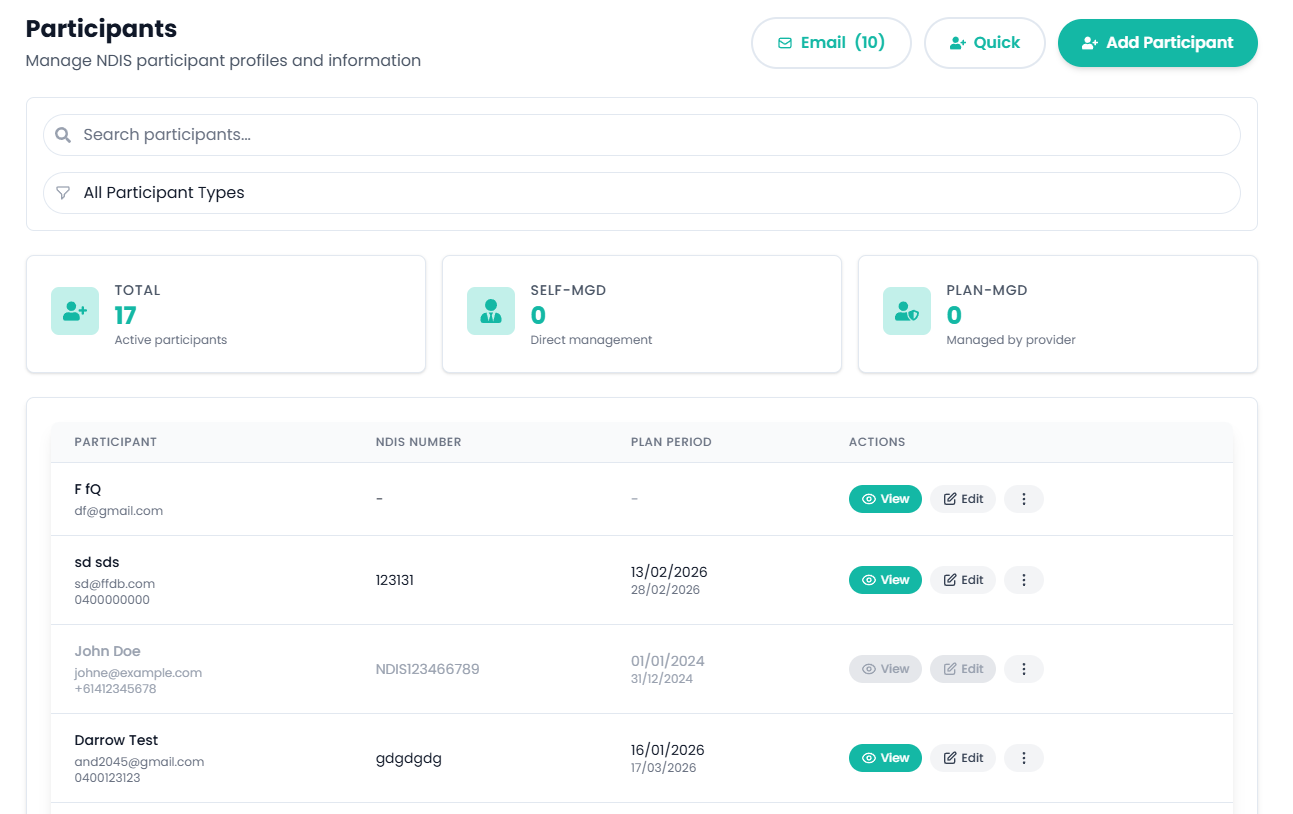Focus the Search participants field
The width and height of the screenshot is (1293, 814).
click(650, 135)
